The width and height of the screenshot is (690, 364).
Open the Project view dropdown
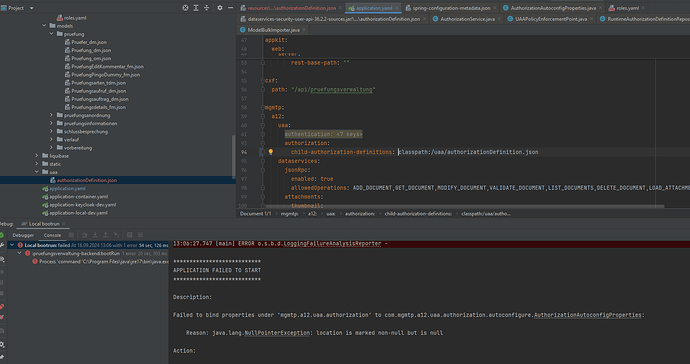click(31, 8)
